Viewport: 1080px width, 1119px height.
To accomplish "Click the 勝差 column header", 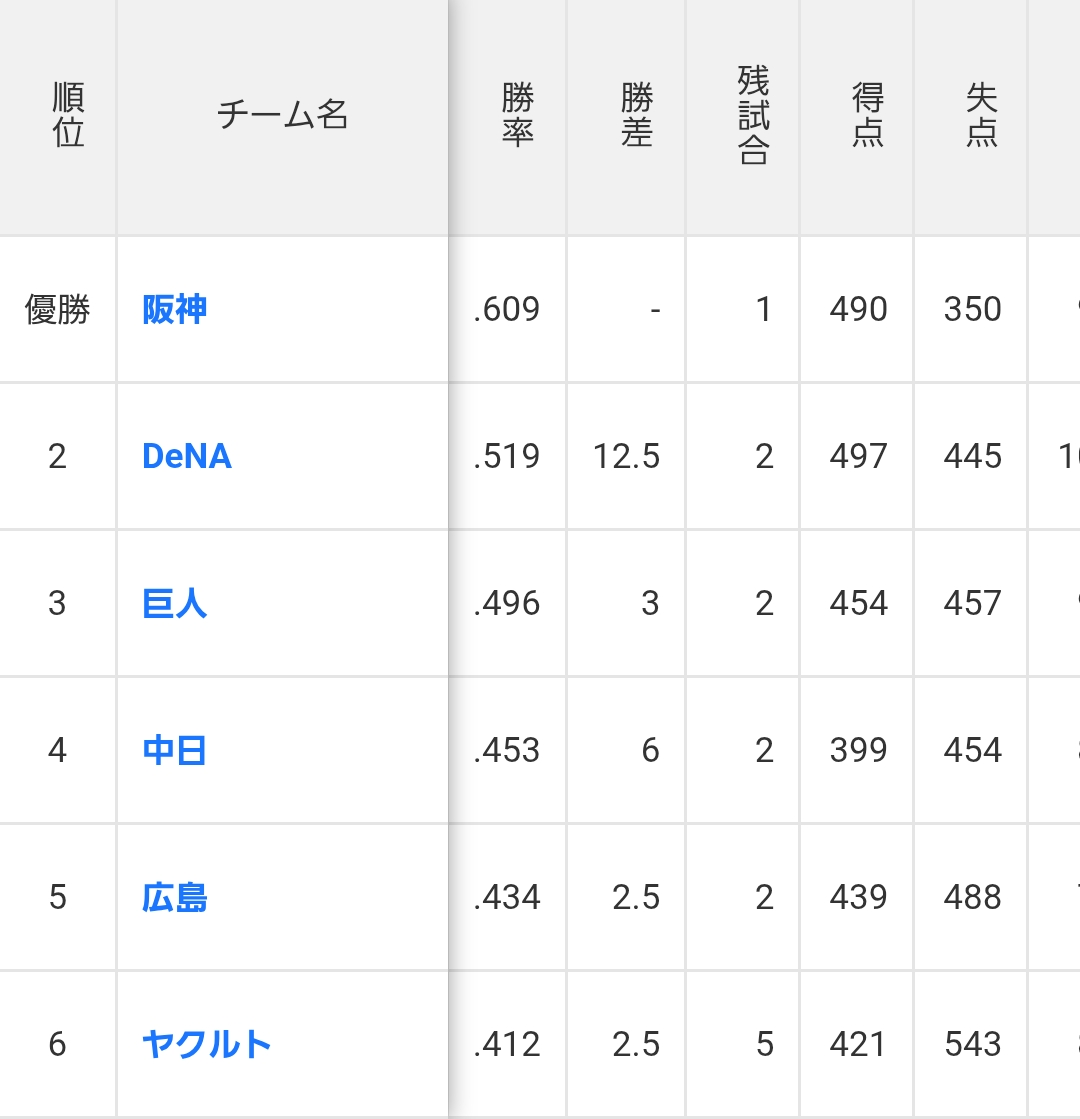I will [636, 116].
